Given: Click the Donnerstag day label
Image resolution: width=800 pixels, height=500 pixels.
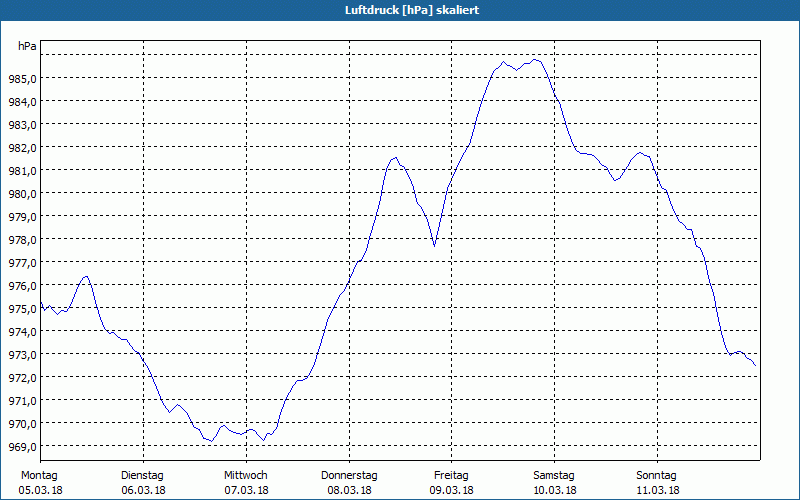Looking at the screenshot, I should [x=349, y=475].
